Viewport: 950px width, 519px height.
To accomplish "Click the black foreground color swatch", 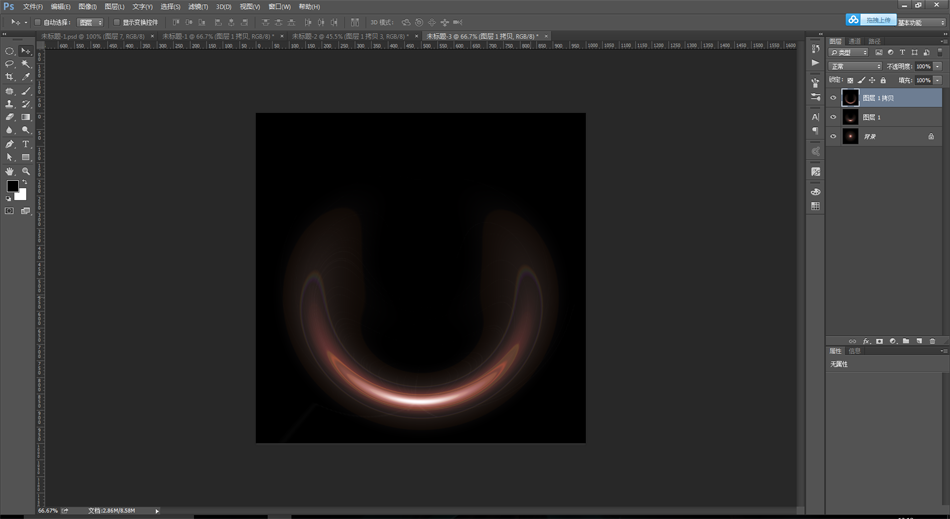I will tap(13, 186).
